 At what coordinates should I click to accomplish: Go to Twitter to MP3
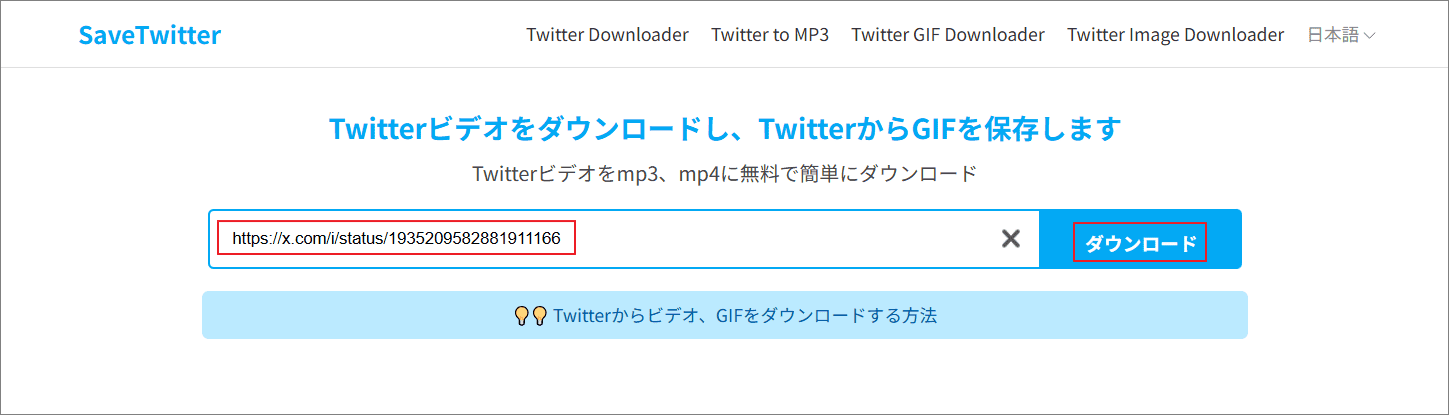tap(770, 35)
